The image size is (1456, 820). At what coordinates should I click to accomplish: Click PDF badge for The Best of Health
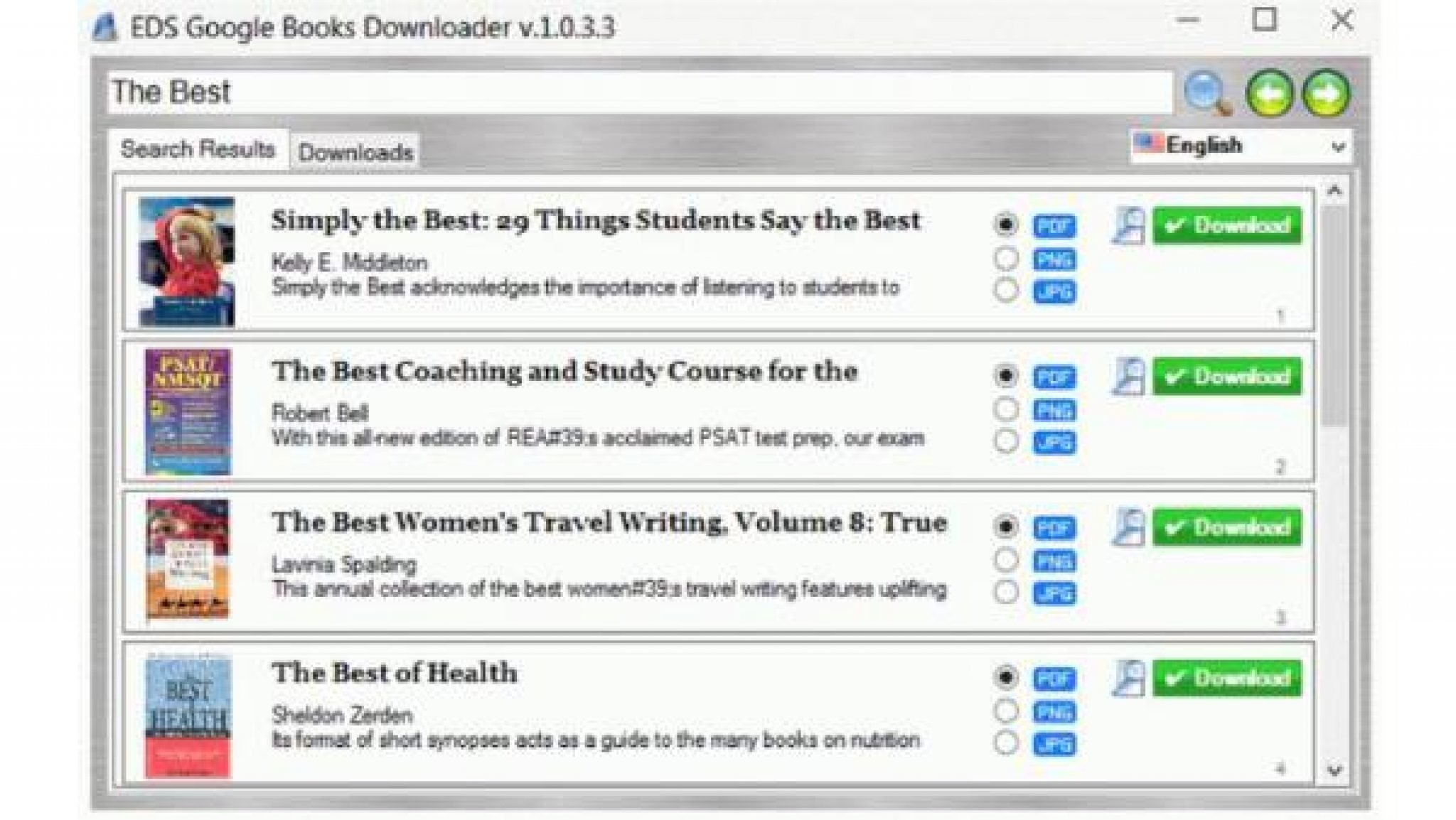pos(1054,679)
